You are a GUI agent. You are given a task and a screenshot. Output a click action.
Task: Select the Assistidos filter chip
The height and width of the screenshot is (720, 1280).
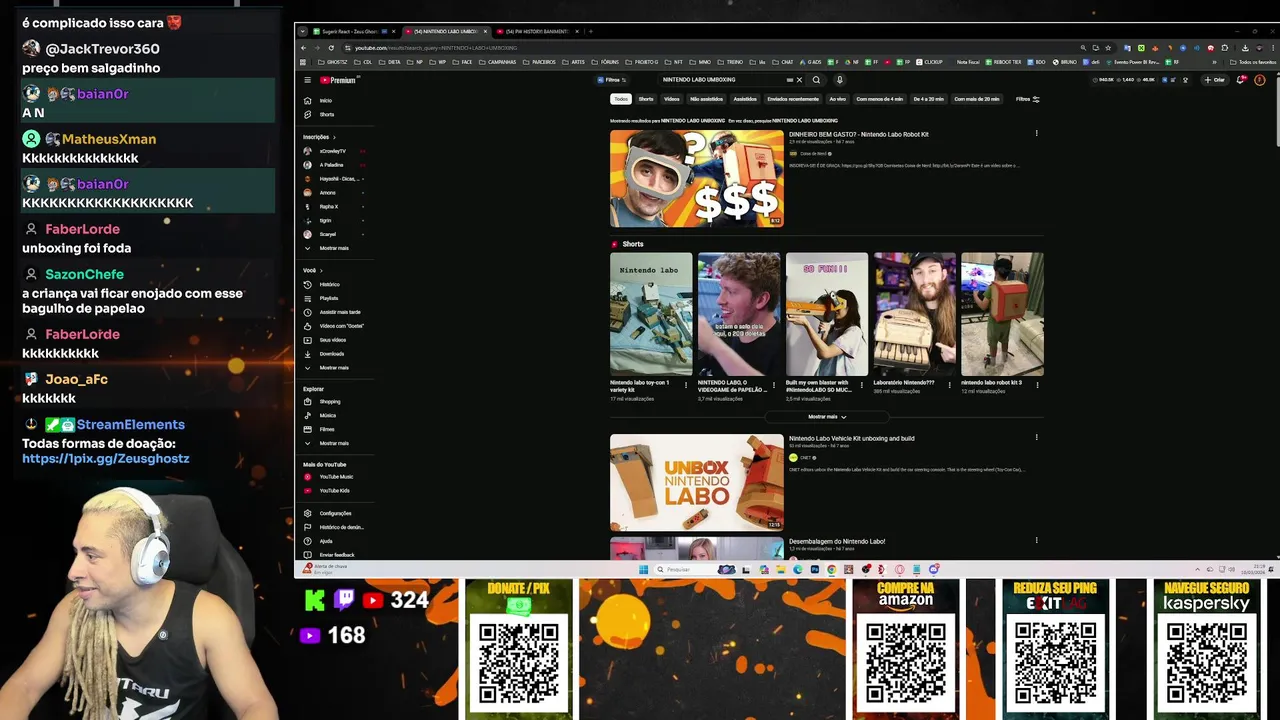[x=745, y=99]
